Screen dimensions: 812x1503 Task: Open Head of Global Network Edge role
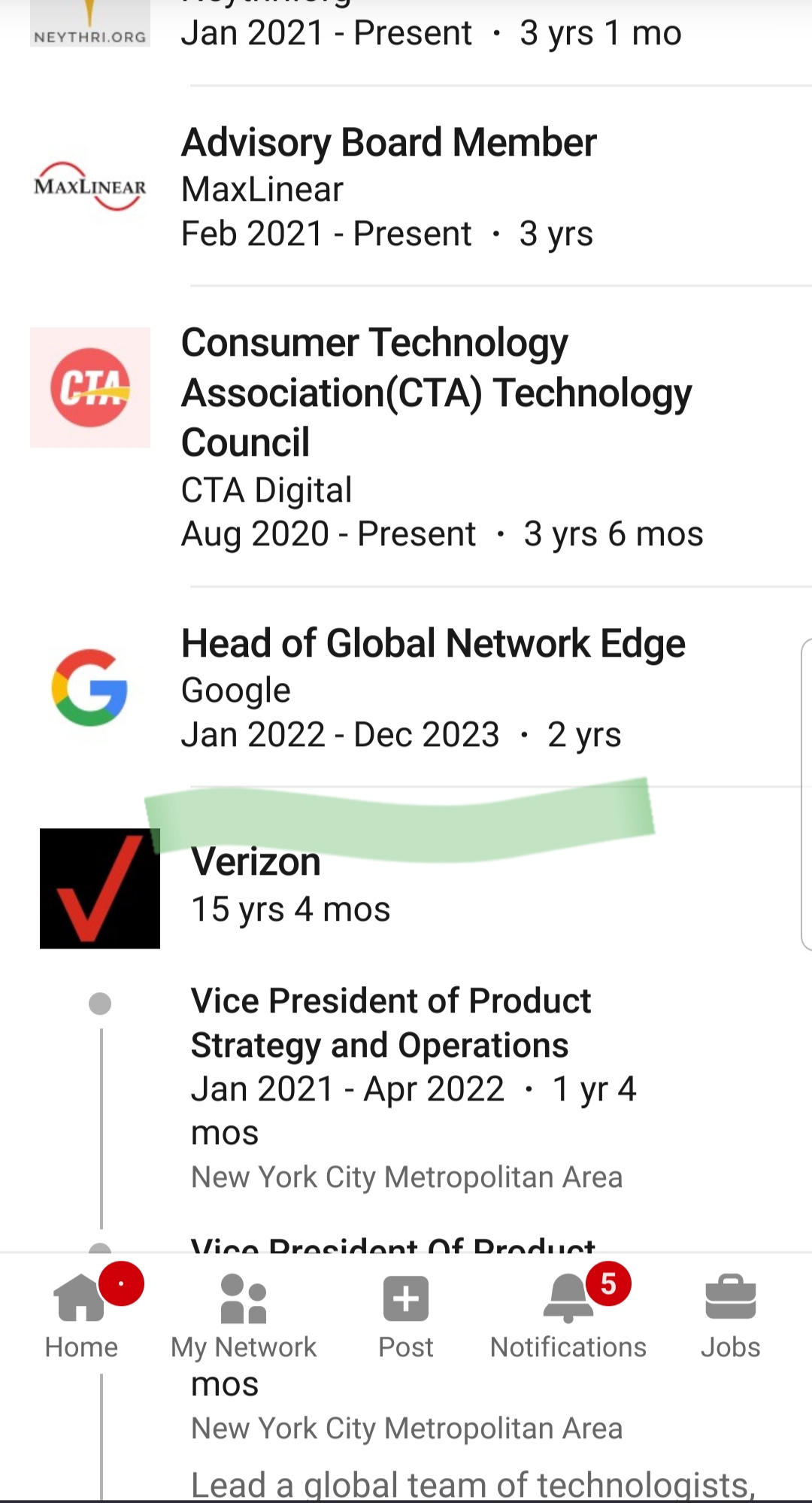click(x=433, y=644)
